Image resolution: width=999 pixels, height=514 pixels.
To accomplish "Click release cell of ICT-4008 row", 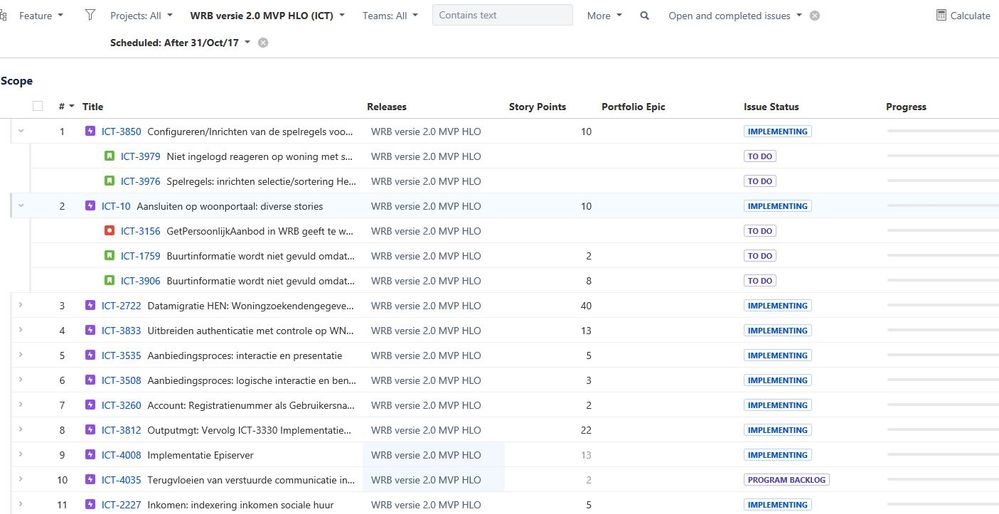I will [x=434, y=455].
